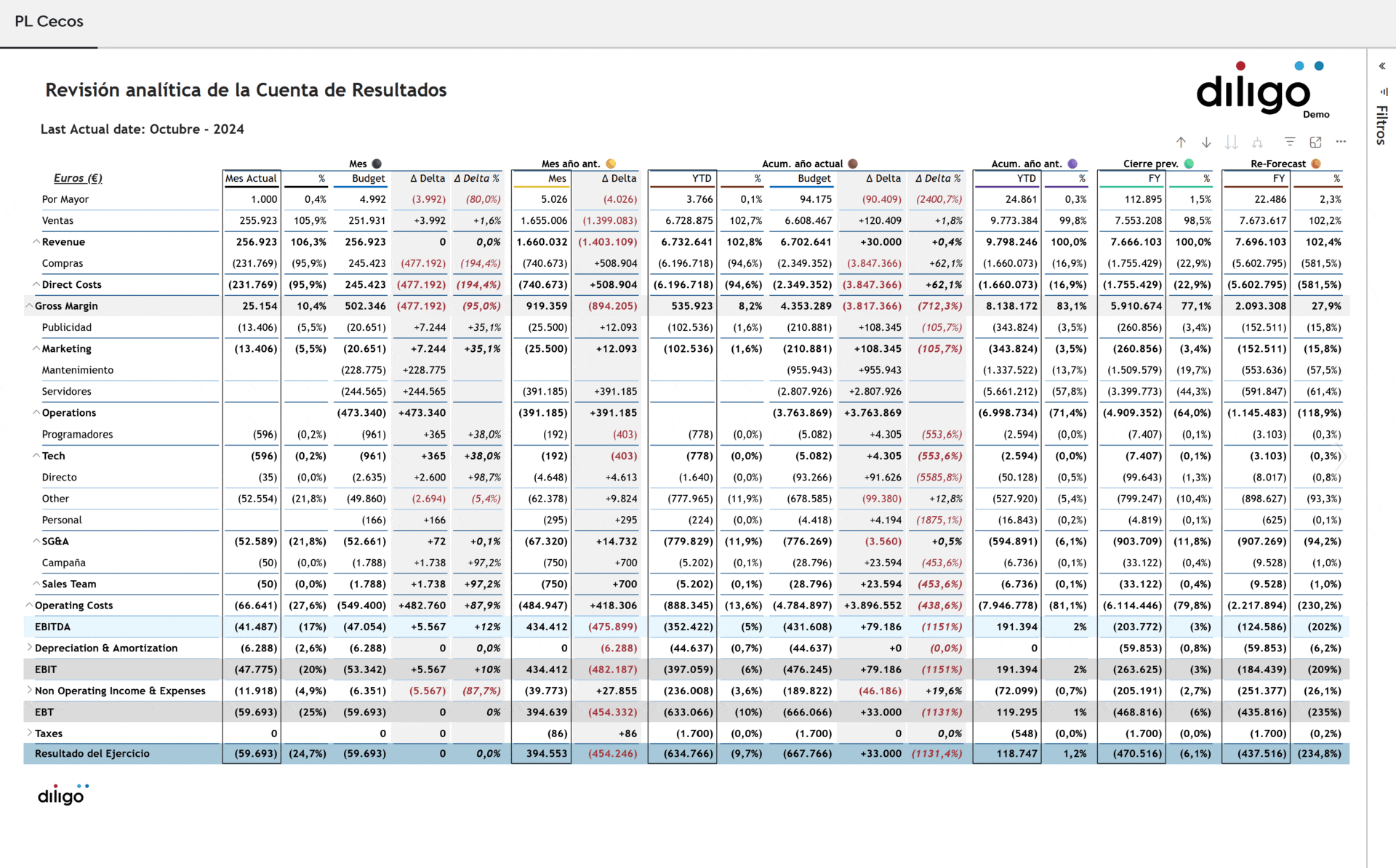Click the Directo row label
Image resolution: width=1396 pixels, height=868 pixels.
tap(60, 477)
